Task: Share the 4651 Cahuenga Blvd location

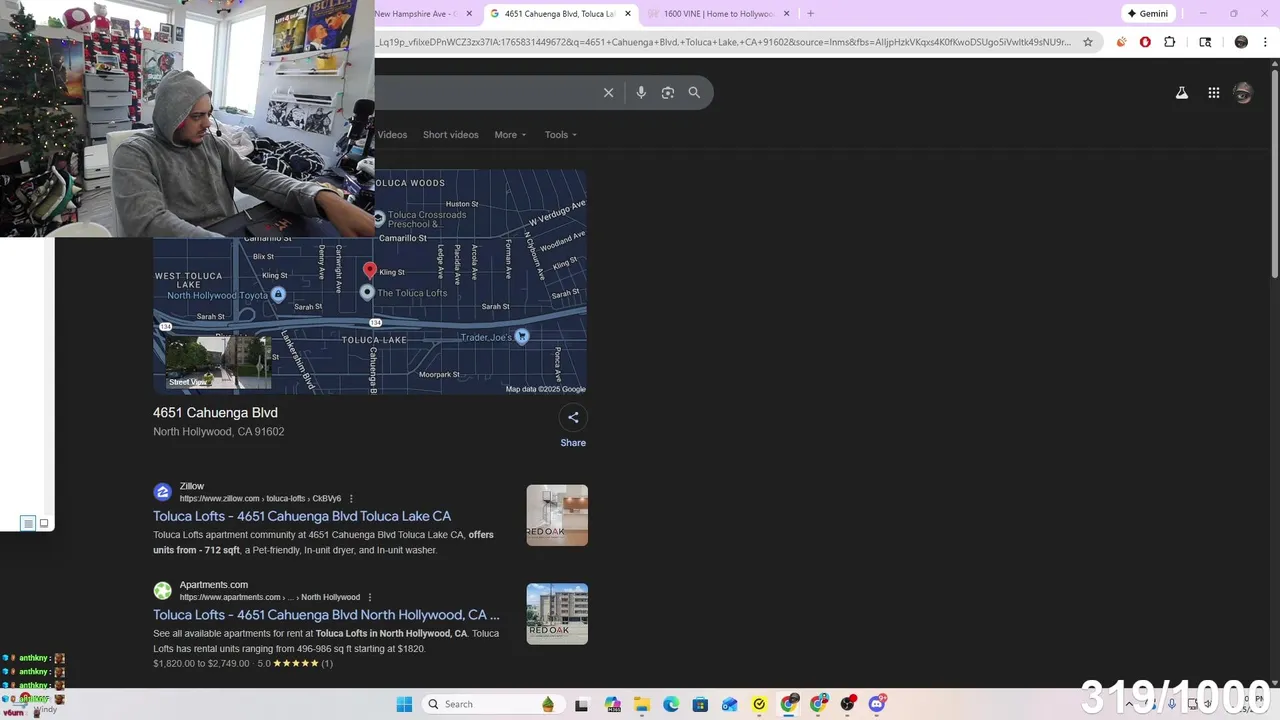Action: point(573,417)
